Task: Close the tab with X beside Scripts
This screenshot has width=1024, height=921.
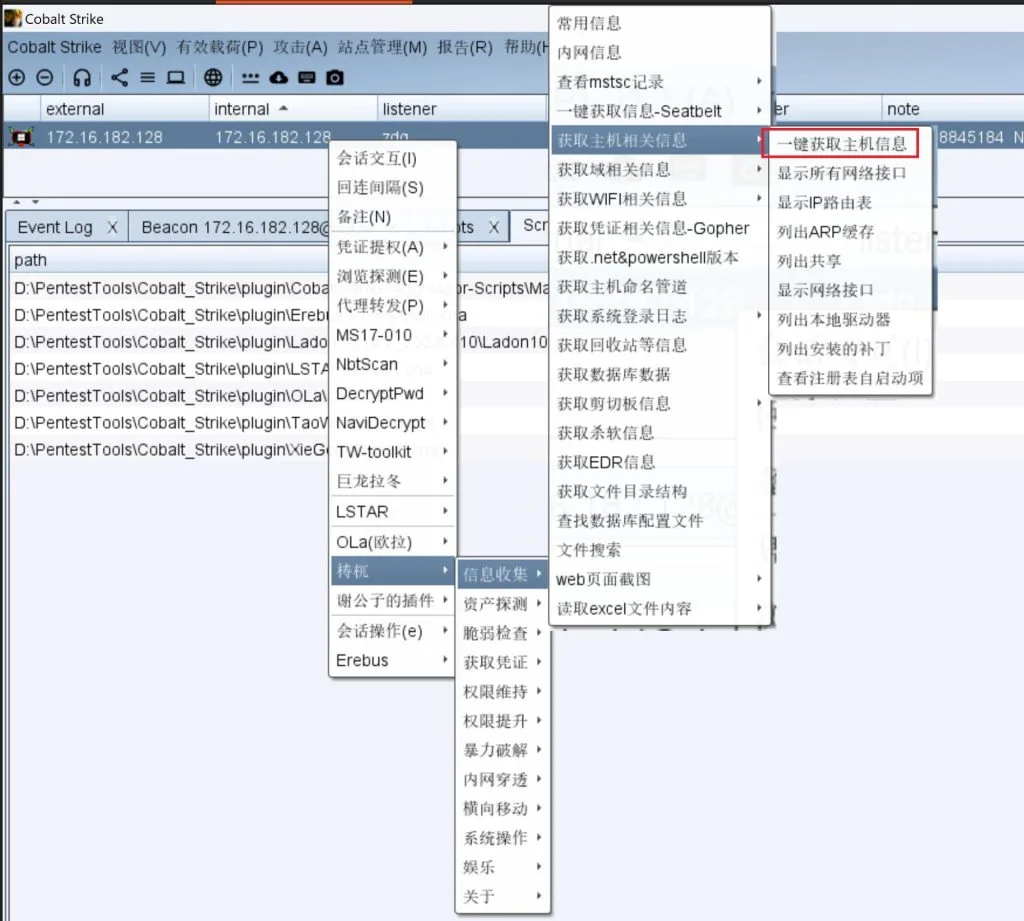Action: [x=494, y=227]
